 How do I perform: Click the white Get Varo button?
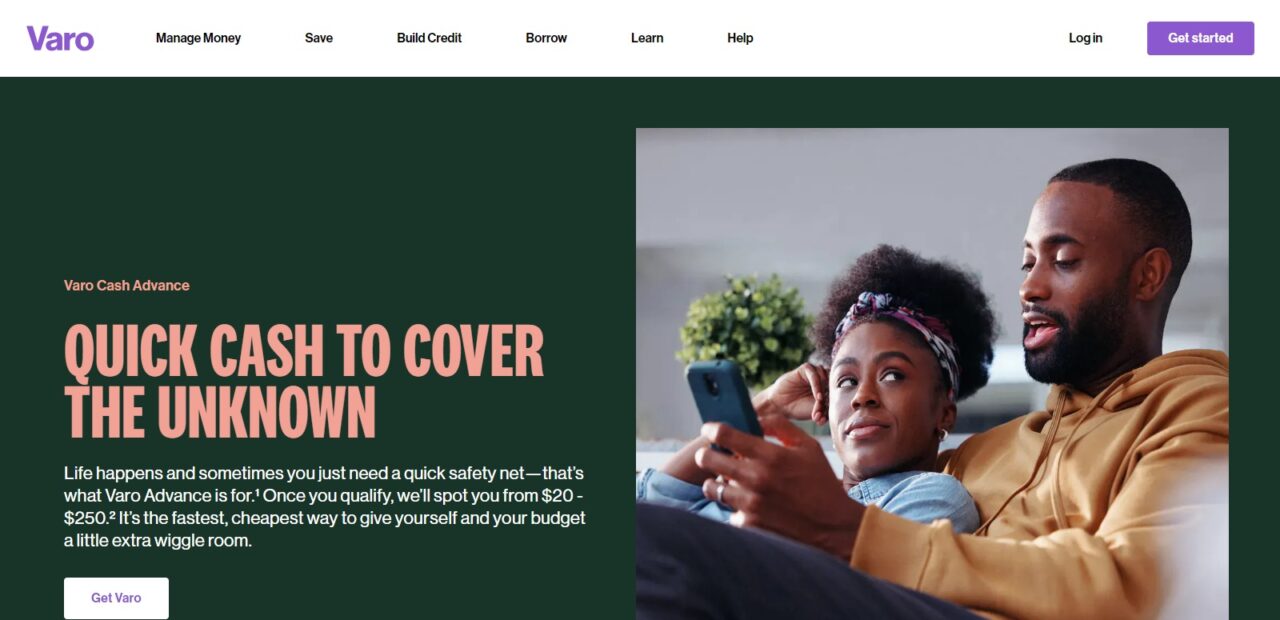[116, 598]
